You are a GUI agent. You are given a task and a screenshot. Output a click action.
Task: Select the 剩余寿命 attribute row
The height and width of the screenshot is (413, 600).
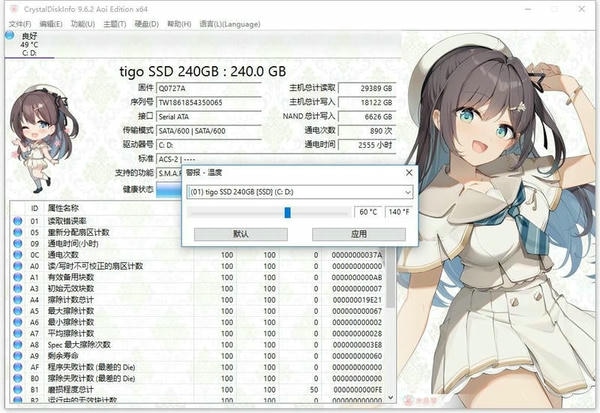(197, 356)
